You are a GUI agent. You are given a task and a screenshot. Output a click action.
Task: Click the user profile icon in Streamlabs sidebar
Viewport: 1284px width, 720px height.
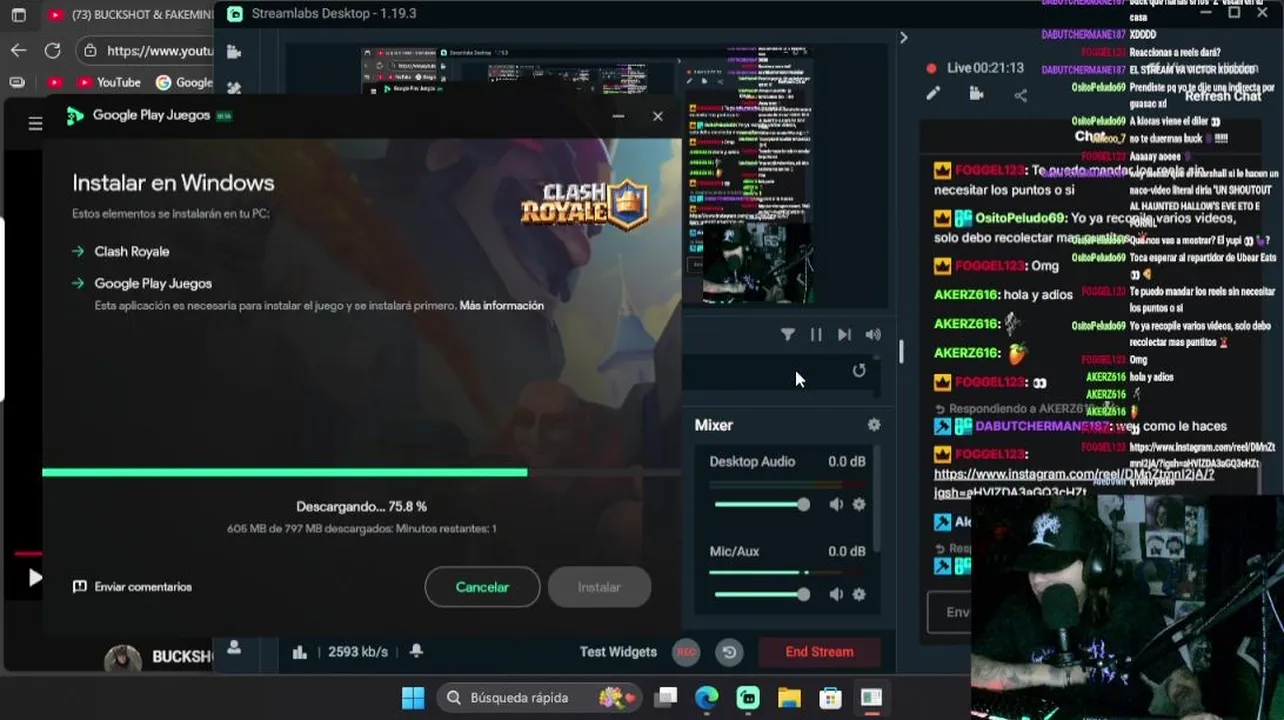pos(234,648)
